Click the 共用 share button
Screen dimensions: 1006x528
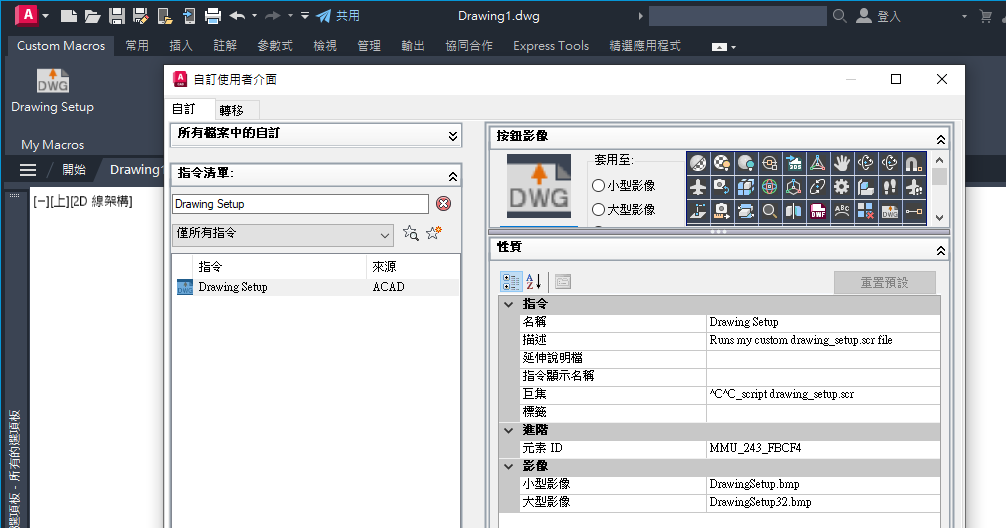(x=339, y=16)
